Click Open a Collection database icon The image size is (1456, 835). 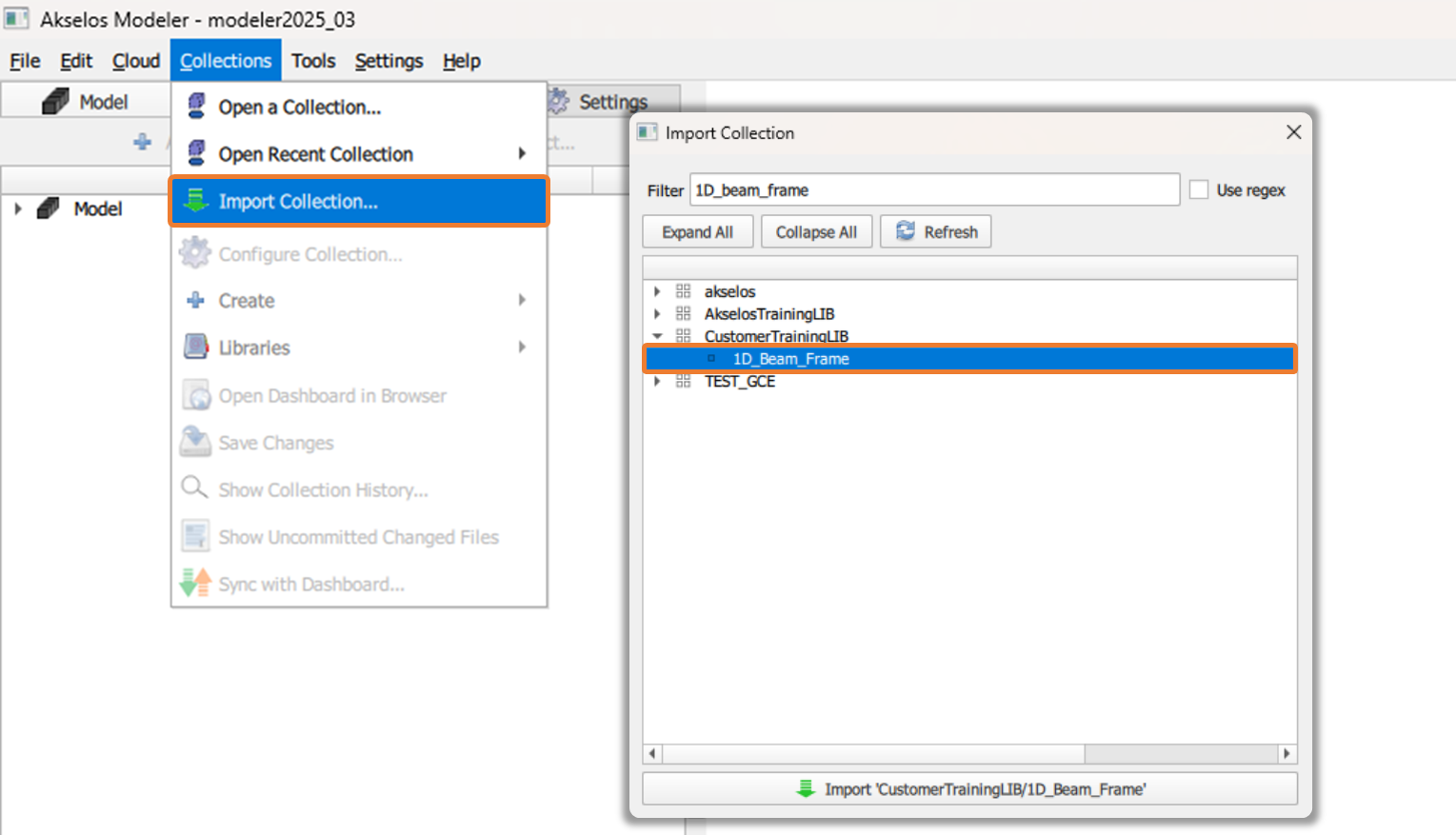point(196,106)
